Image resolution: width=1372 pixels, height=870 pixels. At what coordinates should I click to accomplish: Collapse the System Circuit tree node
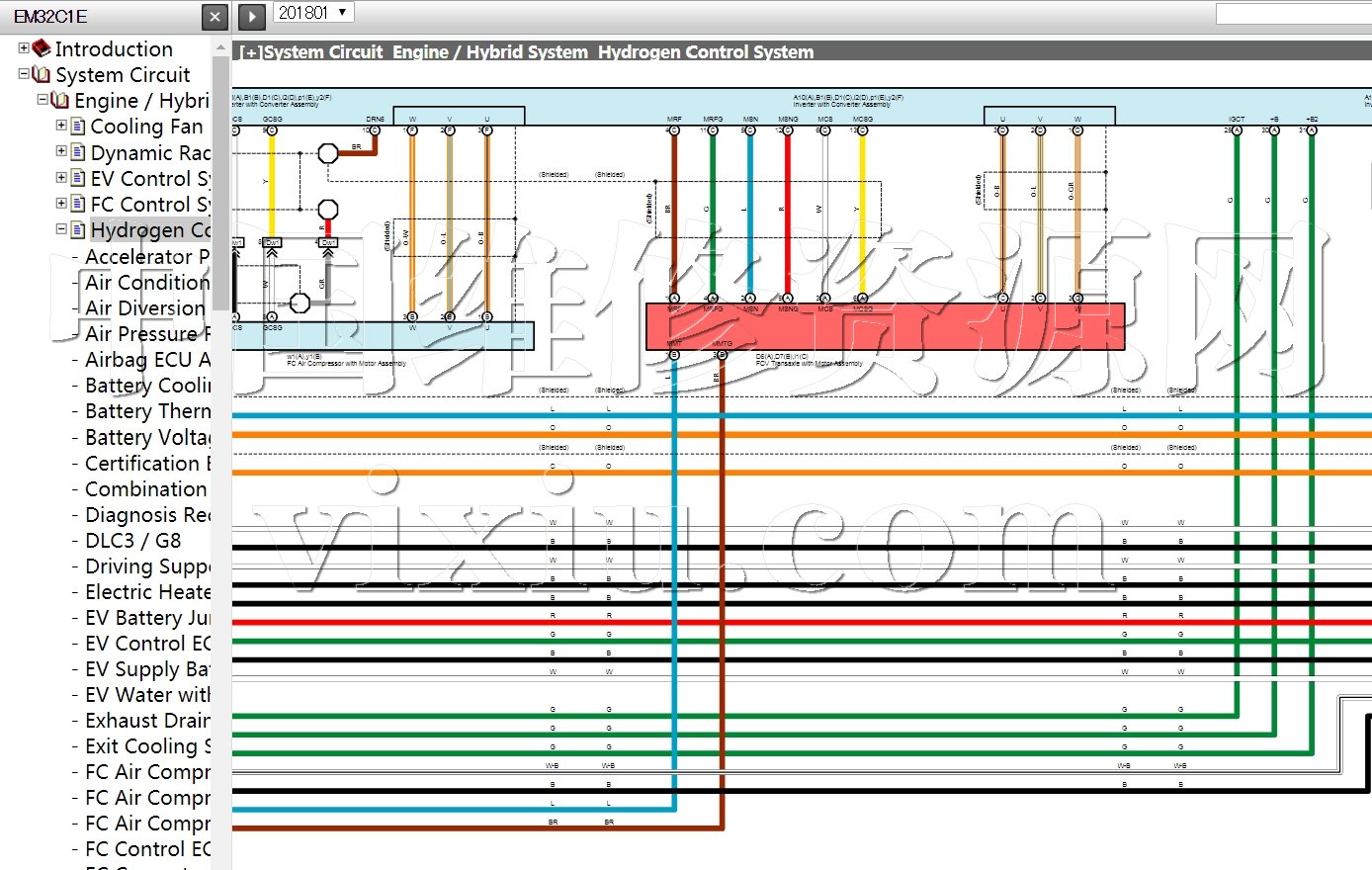pos(24,73)
